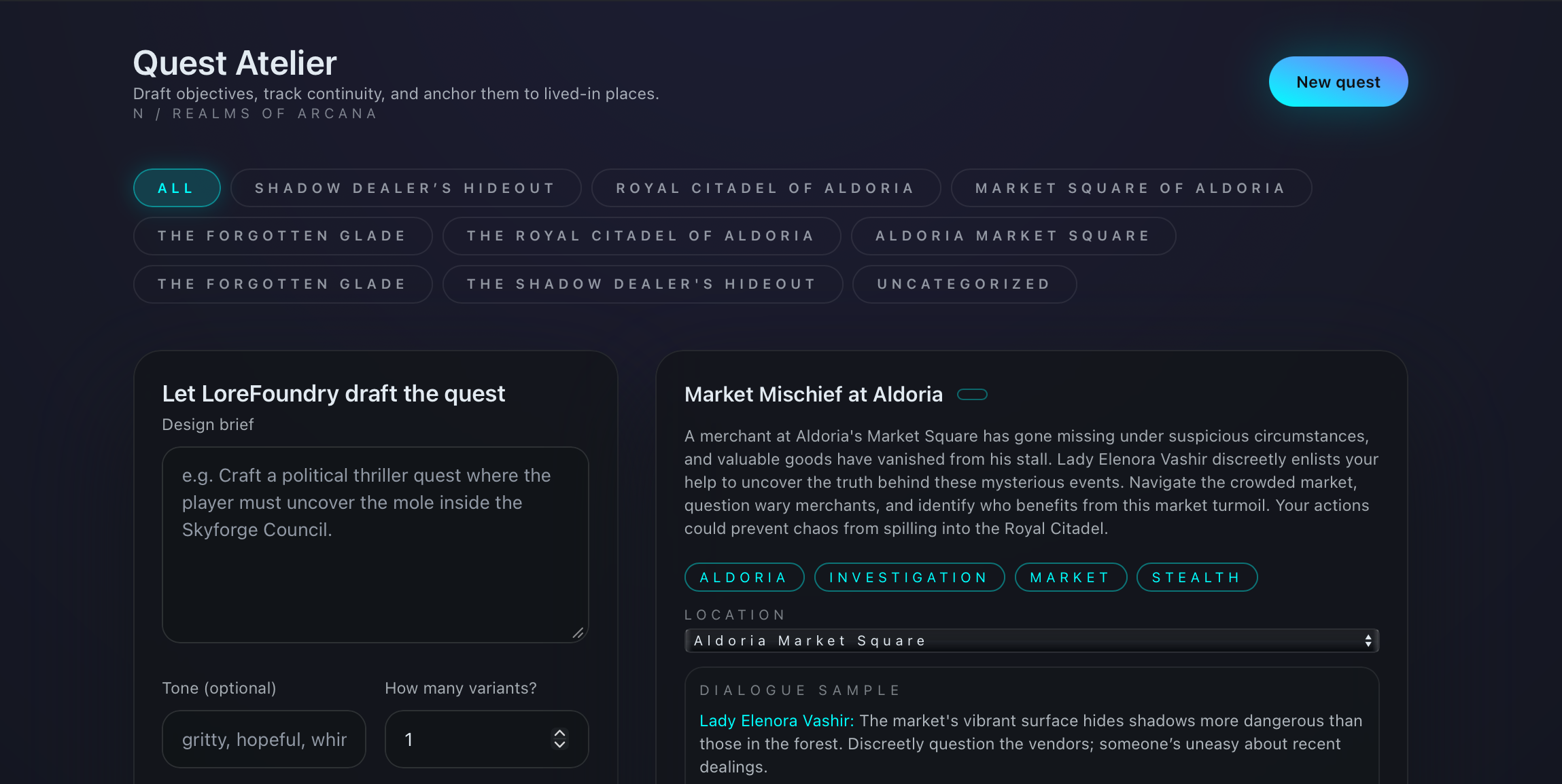The height and width of the screenshot is (784, 1562).
Task: Click the STEALTH quest tag
Action: tap(1196, 577)
